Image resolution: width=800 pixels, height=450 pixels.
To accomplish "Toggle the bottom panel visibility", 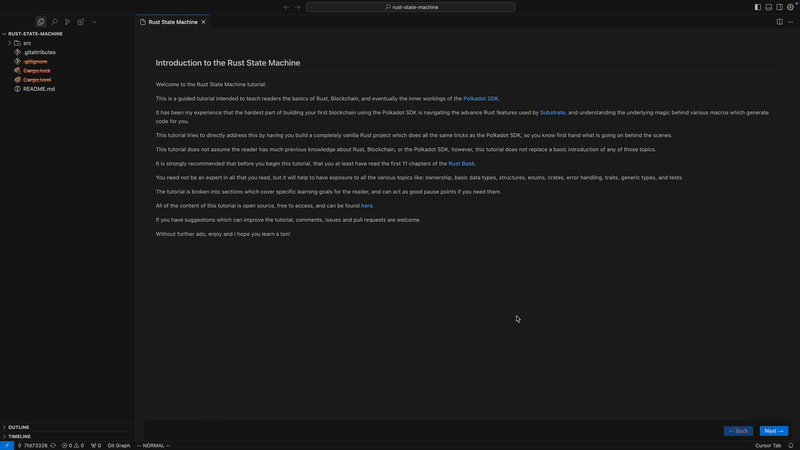I will coord(768,7).
